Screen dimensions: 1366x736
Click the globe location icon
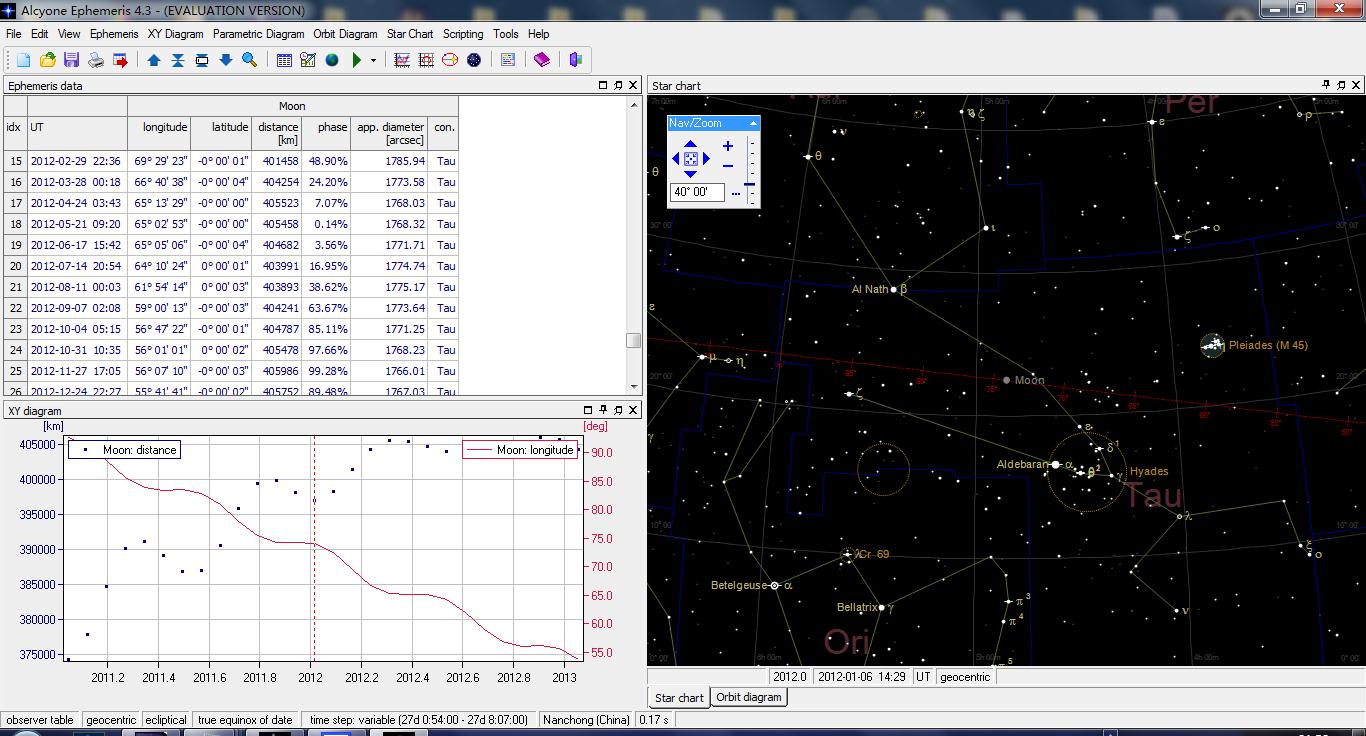[332, 60]
